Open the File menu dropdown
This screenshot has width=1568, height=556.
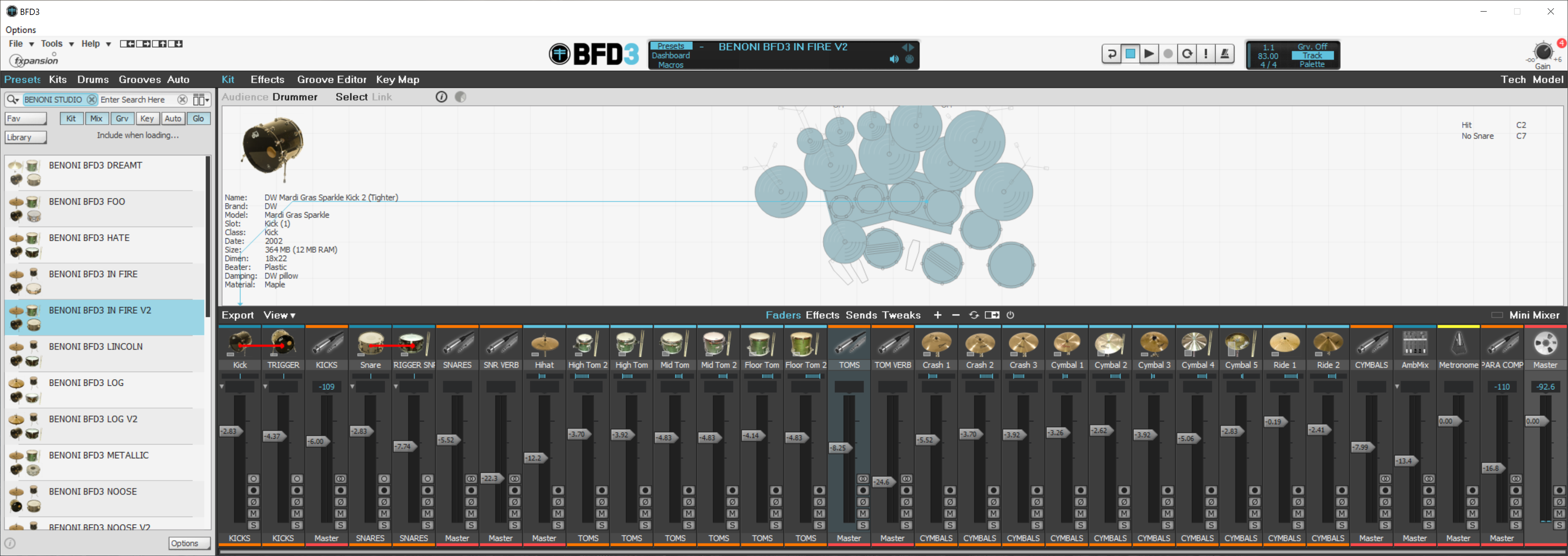21,44
